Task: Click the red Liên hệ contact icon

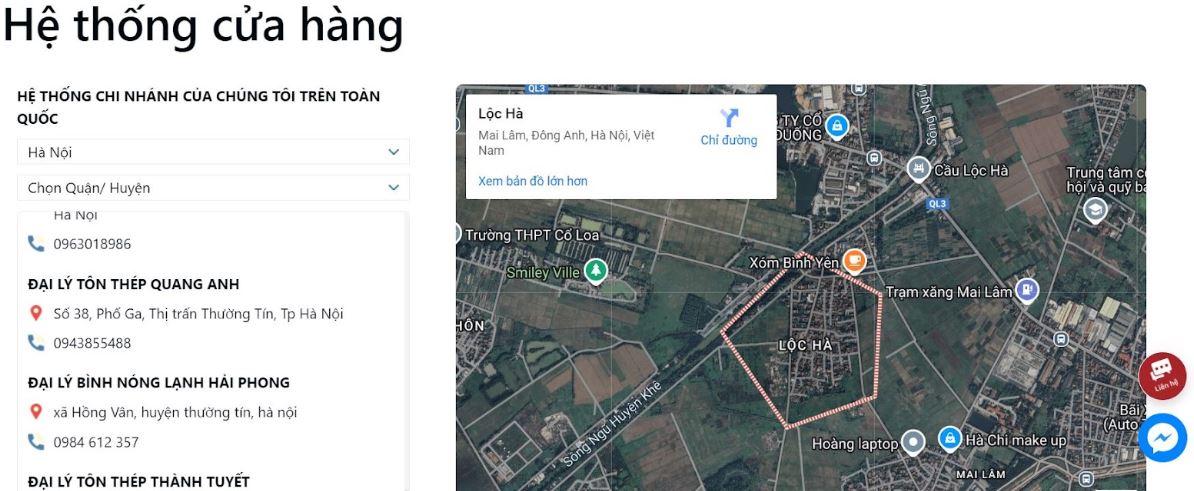Action: pos(1162,376)
